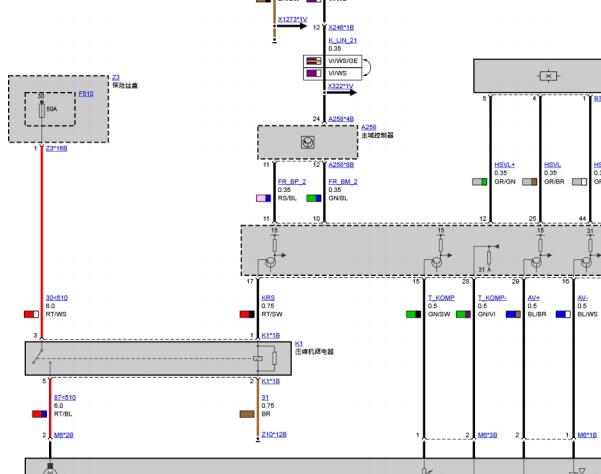Click the 31 ground signal link
Screen dimensions: 601x474
click(265, 397)
